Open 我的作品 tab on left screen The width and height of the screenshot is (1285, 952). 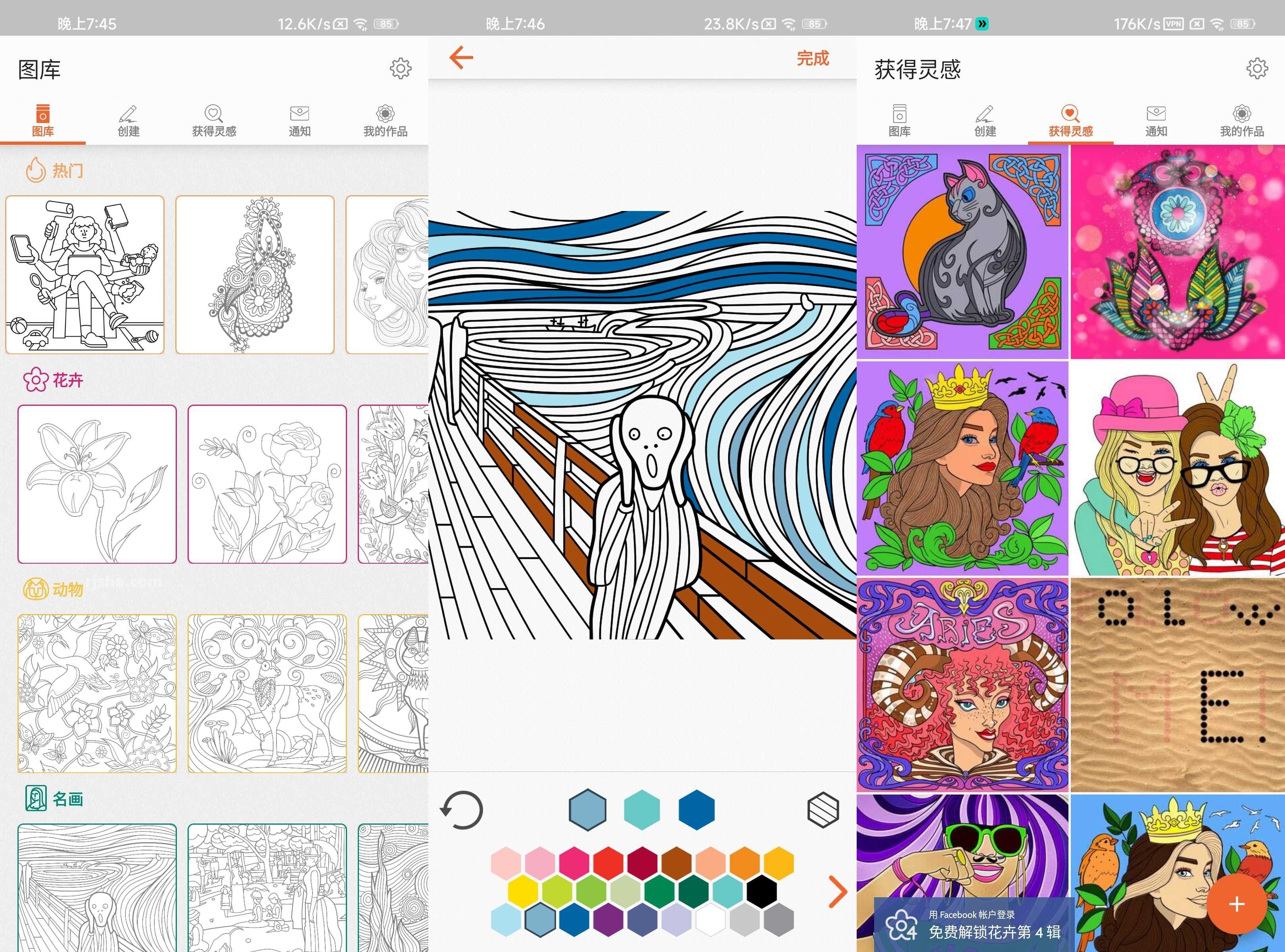click(385, 121)
